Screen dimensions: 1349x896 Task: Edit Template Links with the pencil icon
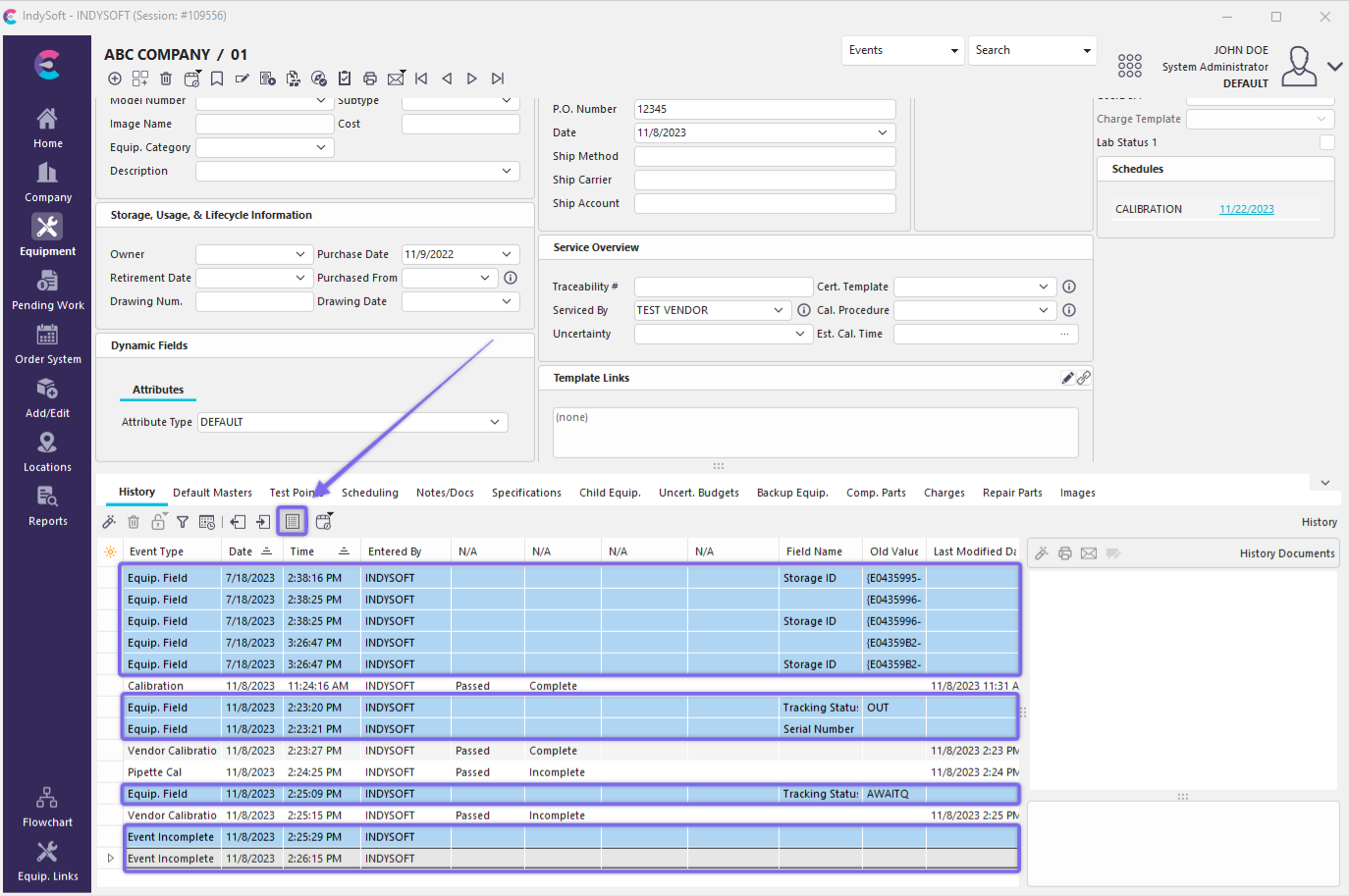pyautogui.click(x=1067, y=378)
